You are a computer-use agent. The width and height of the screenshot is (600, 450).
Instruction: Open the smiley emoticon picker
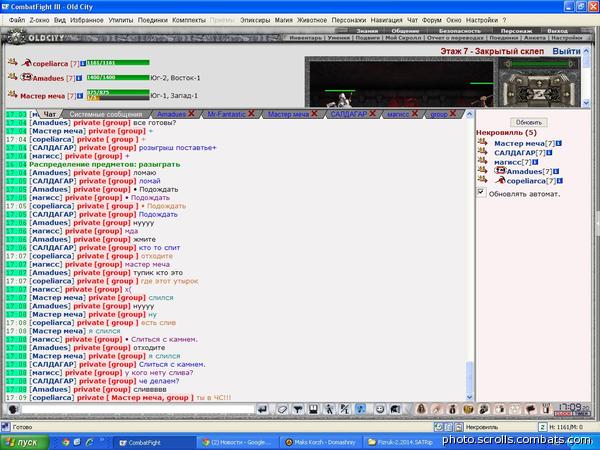pos(380,409)
